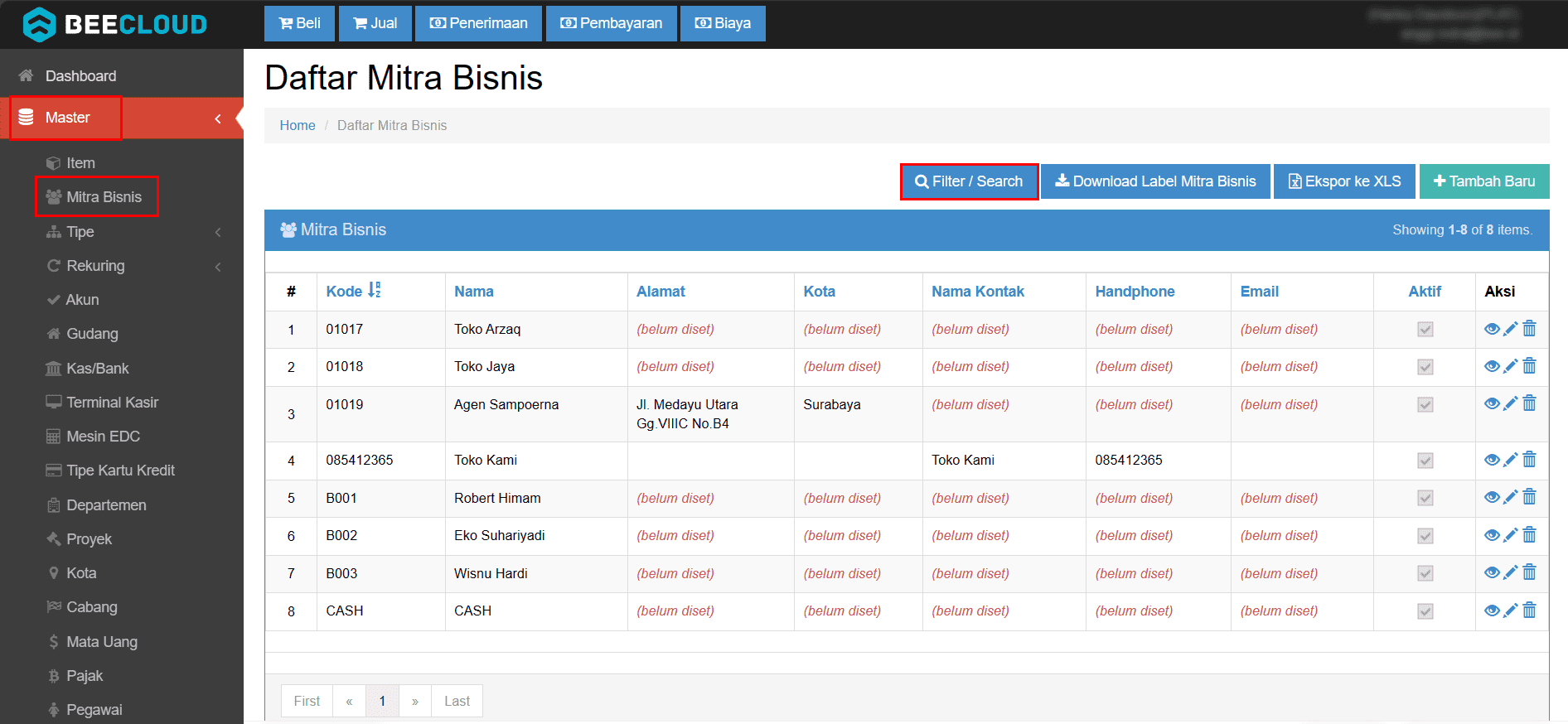Open Kas/Bank sidebar entry
Image resolution: width=1568 pixels, height=724 pixels.
click(97, 369)
